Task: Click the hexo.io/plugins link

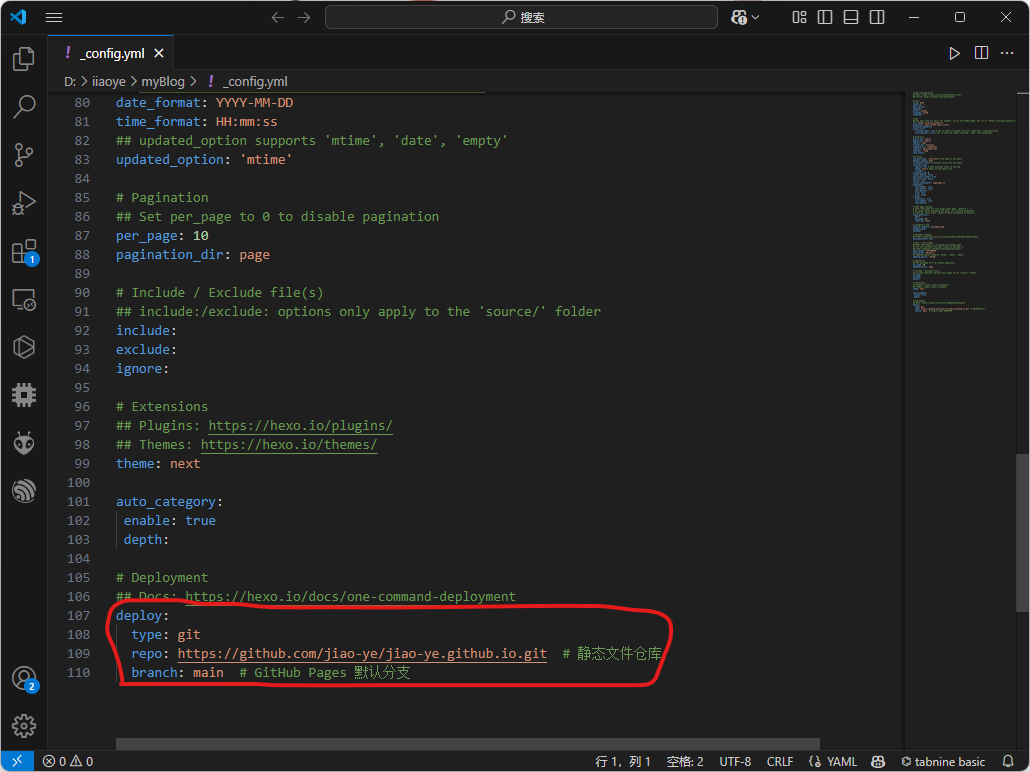Action: tap(300, 426)
